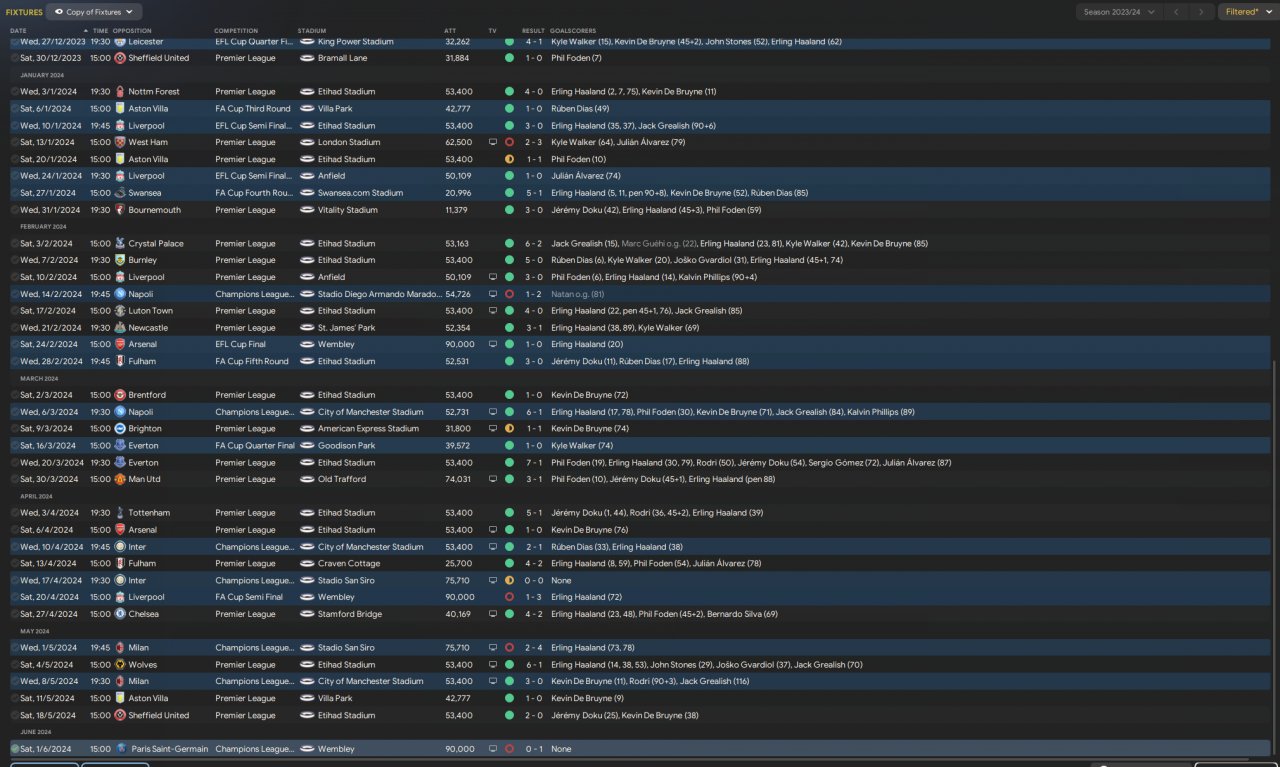Select the Bournemouth fixture row checkbox

coord(15,210)
